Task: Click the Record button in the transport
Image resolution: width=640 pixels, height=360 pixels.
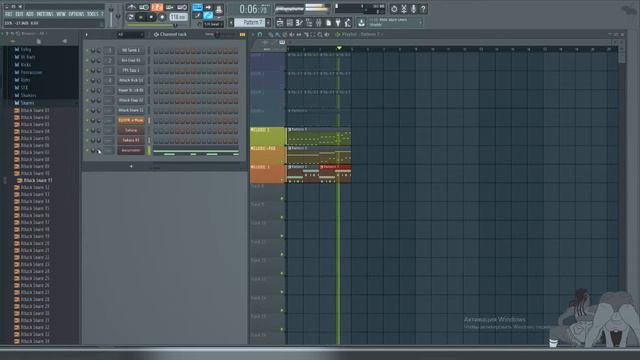Action: [162, 17]
